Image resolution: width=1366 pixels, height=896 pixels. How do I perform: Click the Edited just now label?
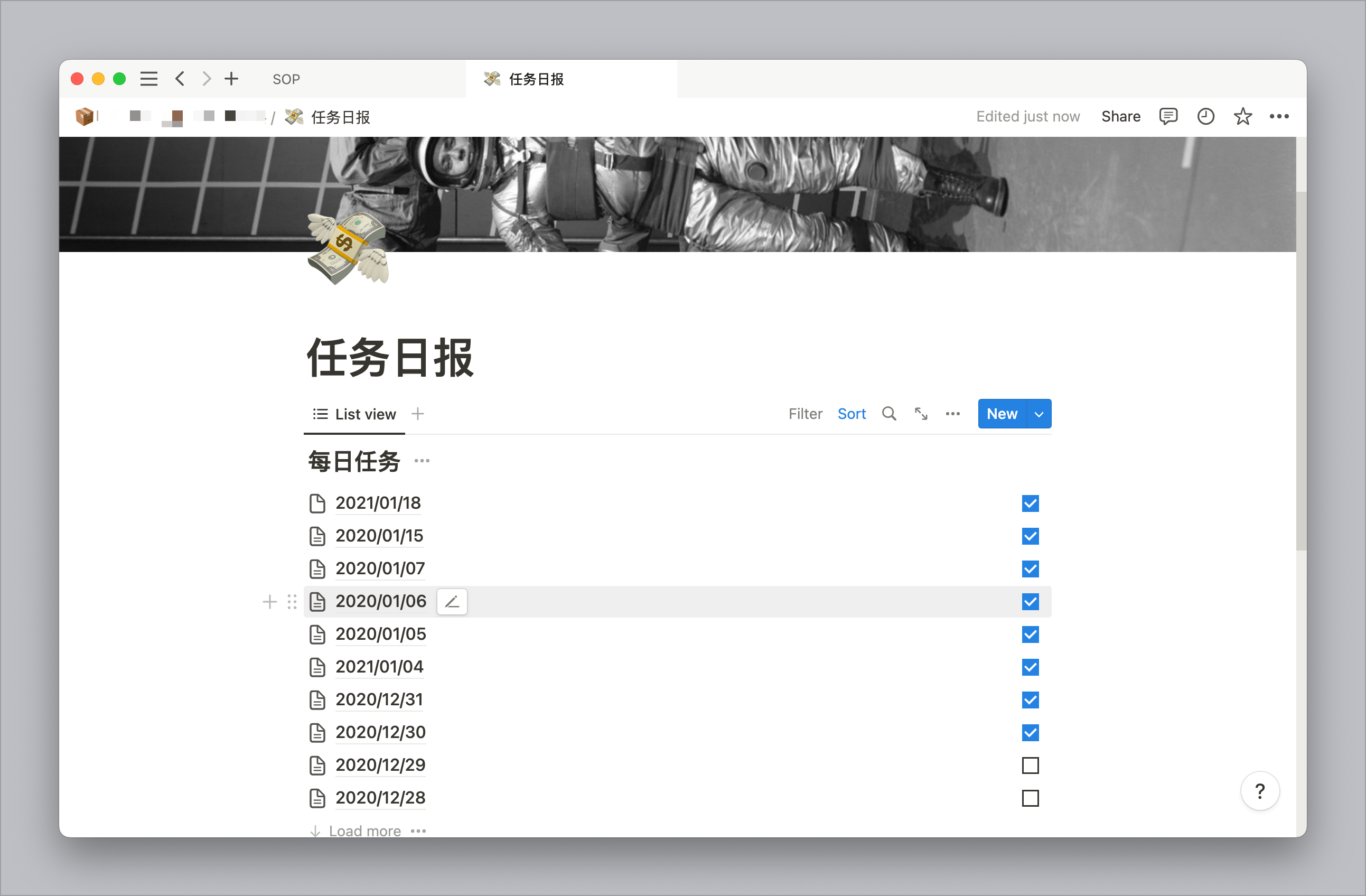(1028, 117)
